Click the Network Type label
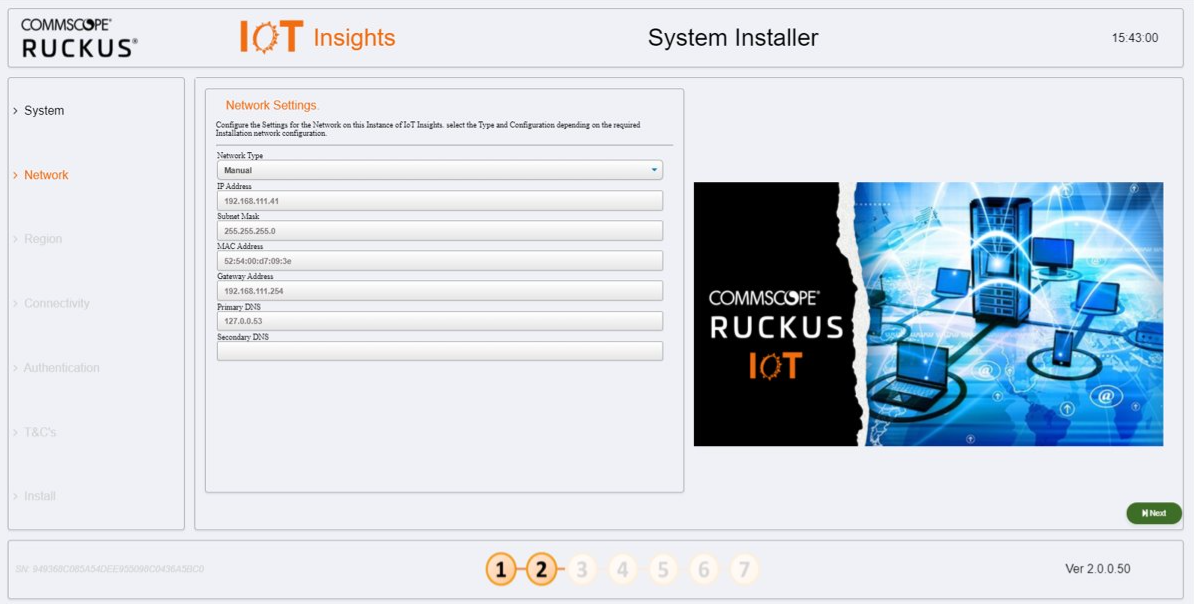1194x604 pixels. click(x=240, y=155)
